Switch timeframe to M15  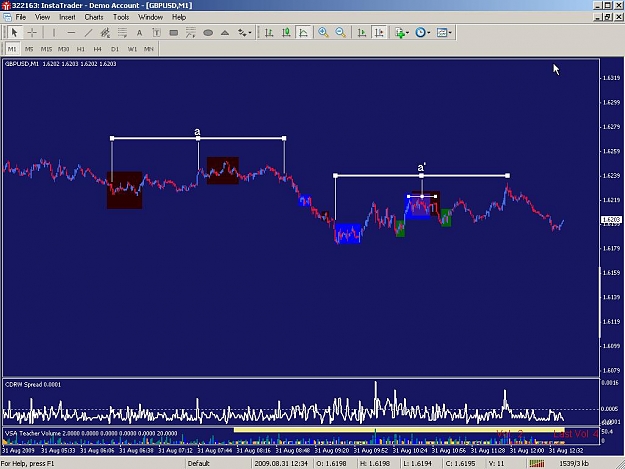[x=46, y=49]
